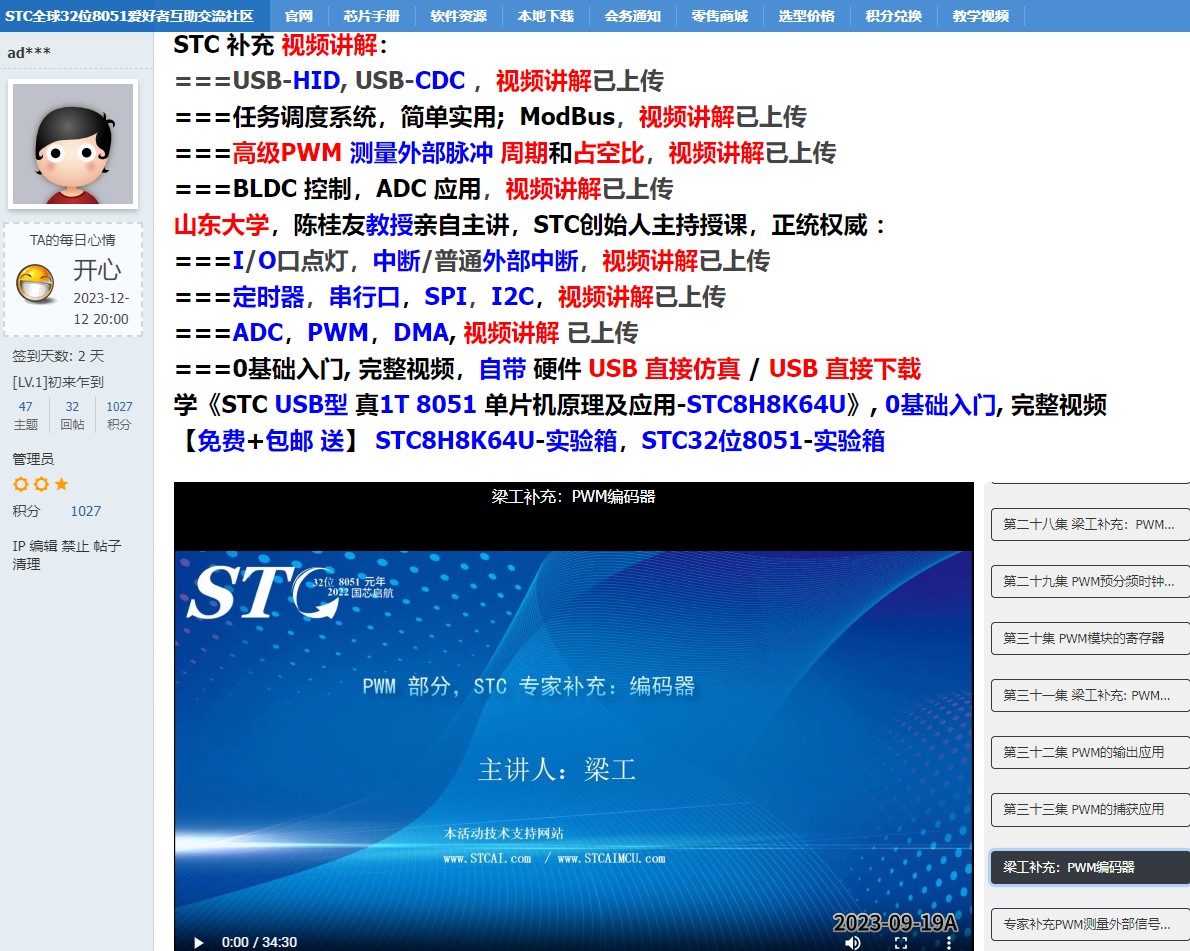Play the PWM编码器 video
Screen dimensions: 1190x951
coord(199,942)
